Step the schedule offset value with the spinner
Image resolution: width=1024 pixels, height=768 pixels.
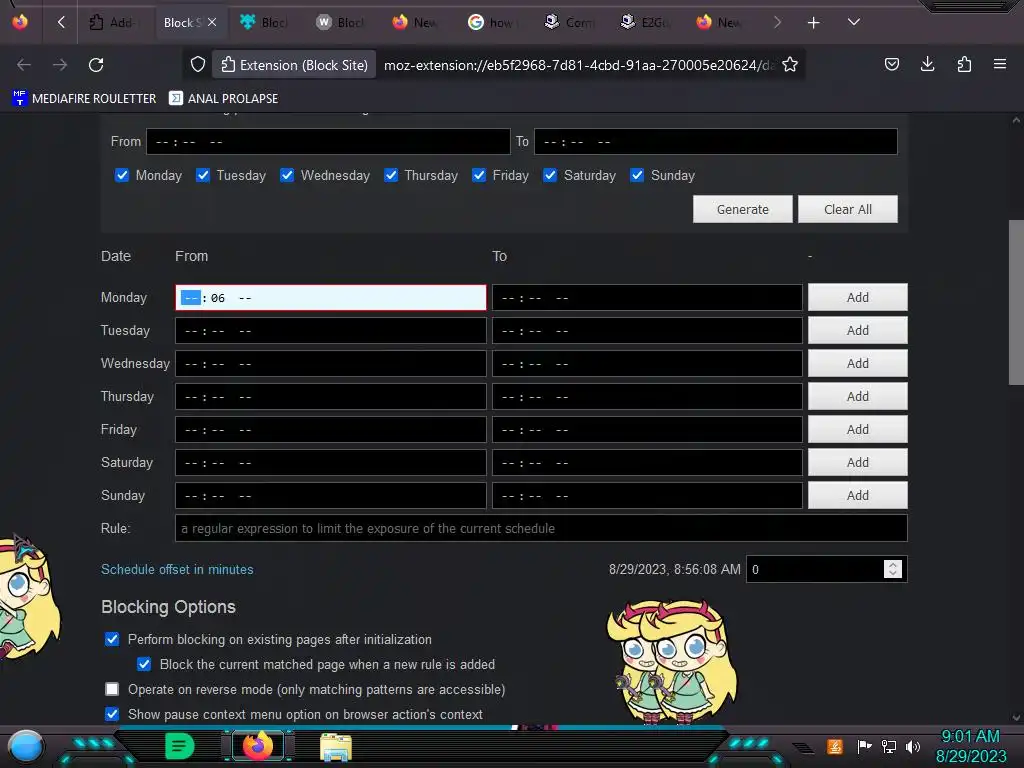[x=892, y=569]
